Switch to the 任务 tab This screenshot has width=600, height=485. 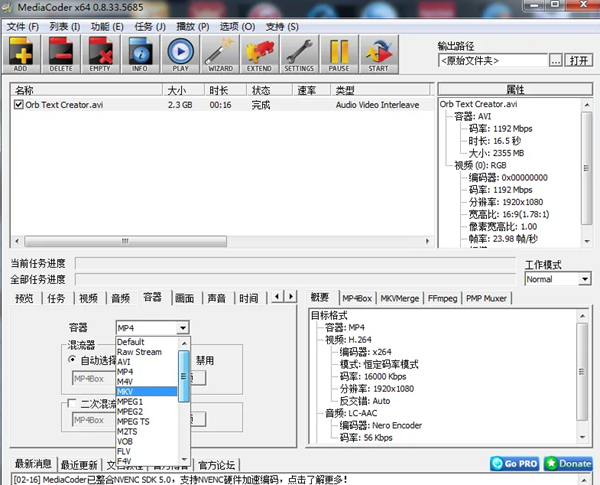pos(56,298)
